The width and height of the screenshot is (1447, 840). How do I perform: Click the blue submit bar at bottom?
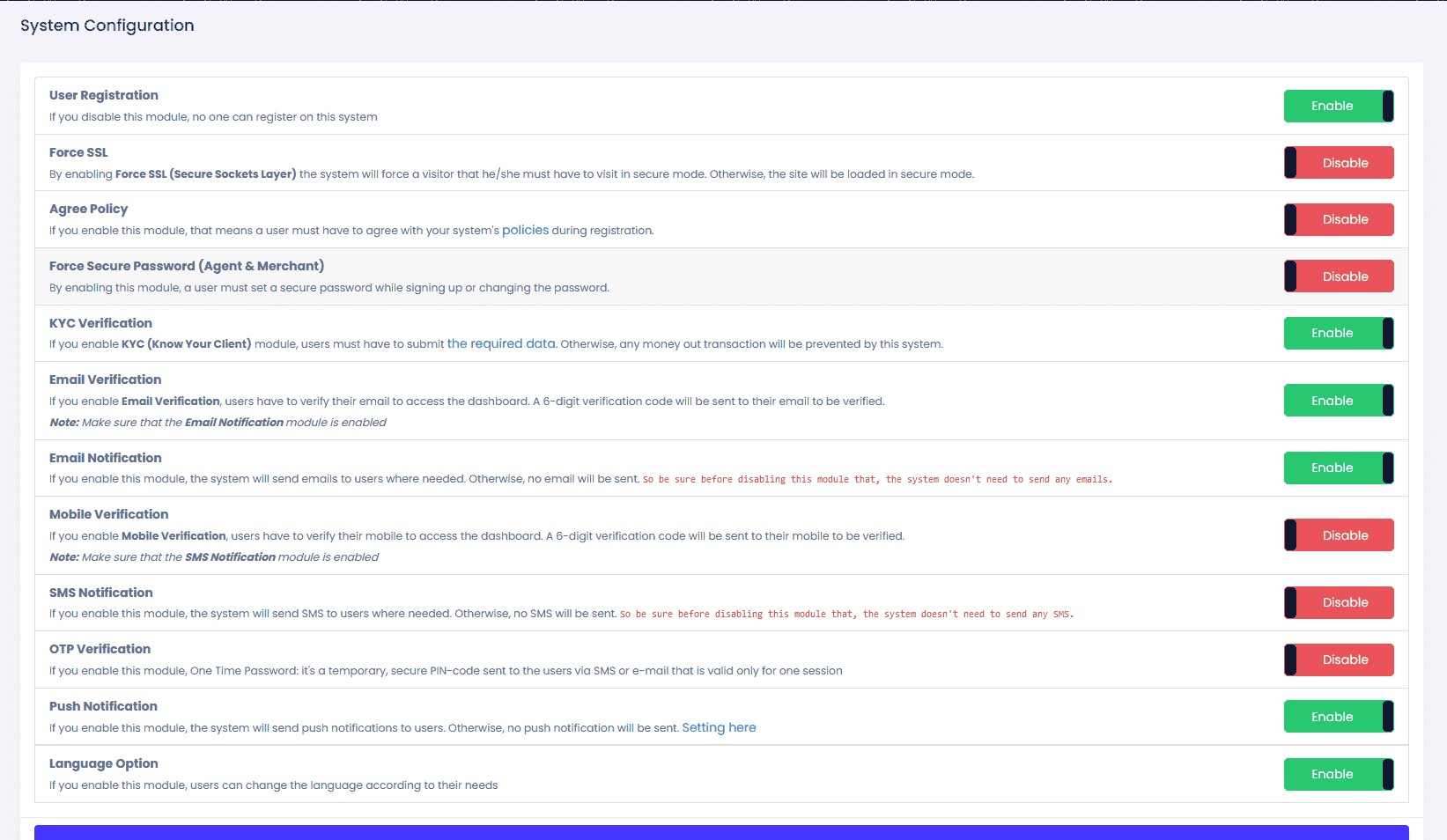(721, 832)
